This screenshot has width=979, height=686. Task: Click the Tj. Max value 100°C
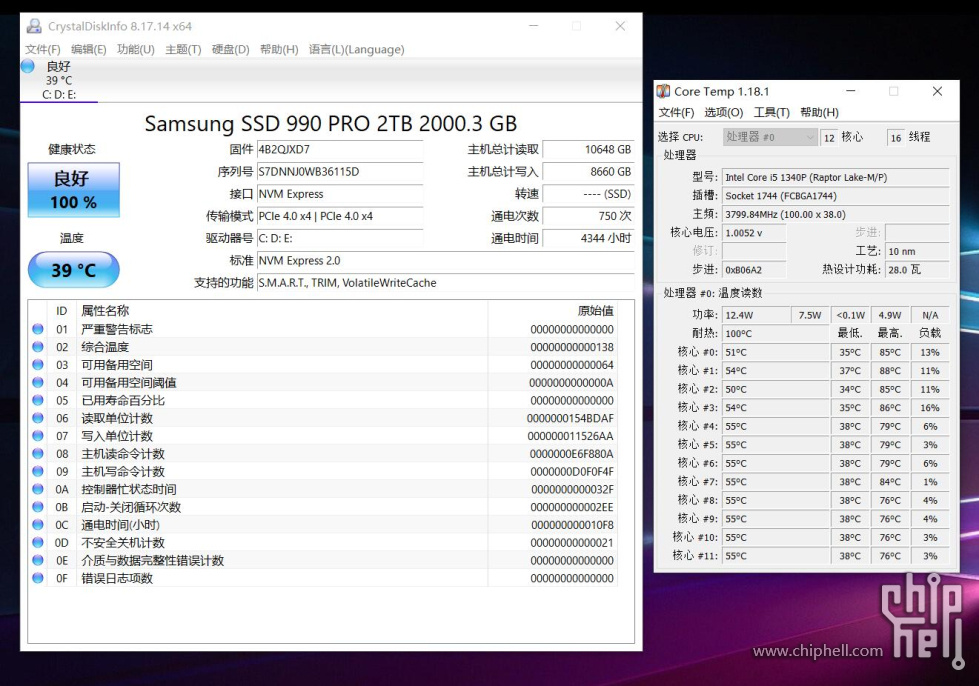775,333
